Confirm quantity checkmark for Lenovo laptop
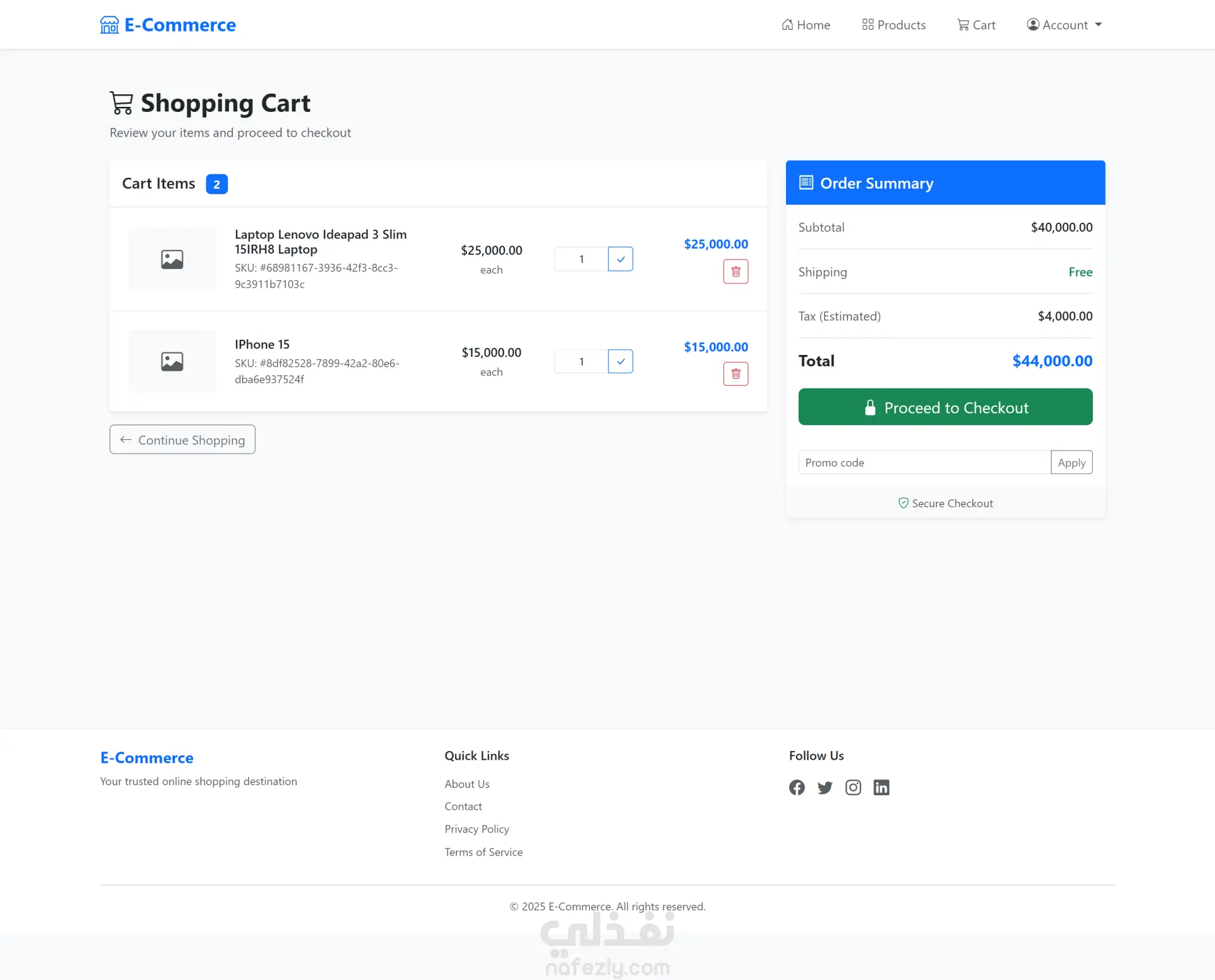 620,259
